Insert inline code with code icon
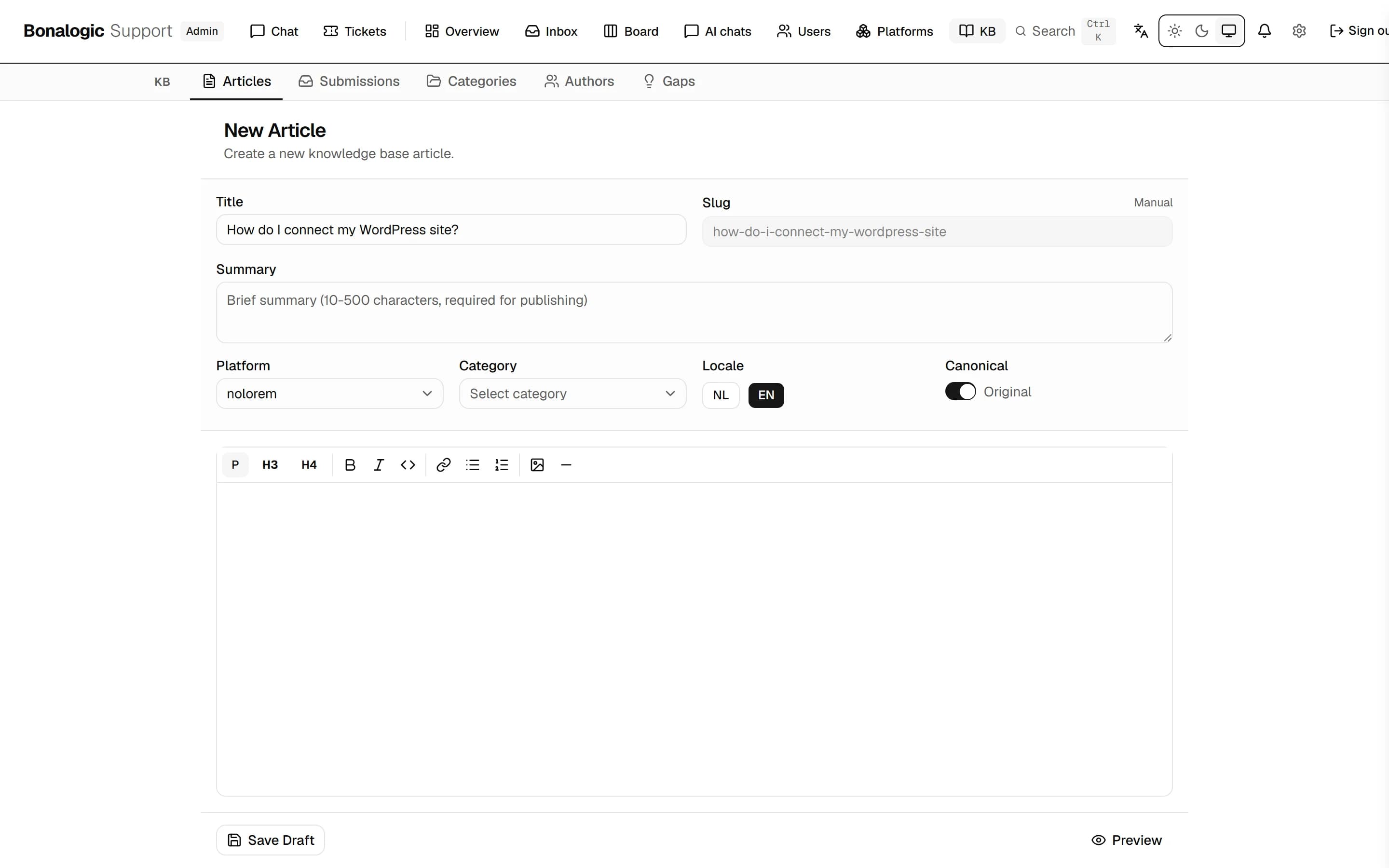The width and height of the screenshot is (1389, 868). click(x=408, y=464)
